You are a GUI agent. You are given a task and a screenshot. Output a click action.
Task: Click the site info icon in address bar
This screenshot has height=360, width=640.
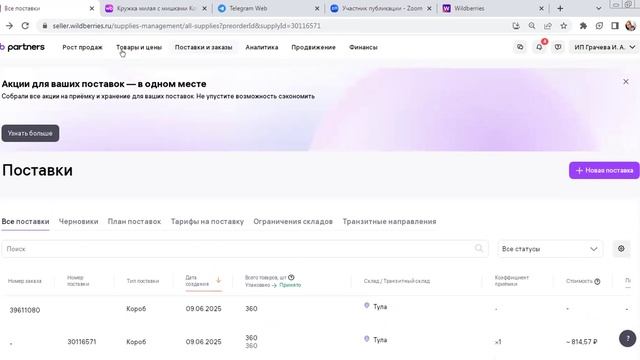(44, 26)
